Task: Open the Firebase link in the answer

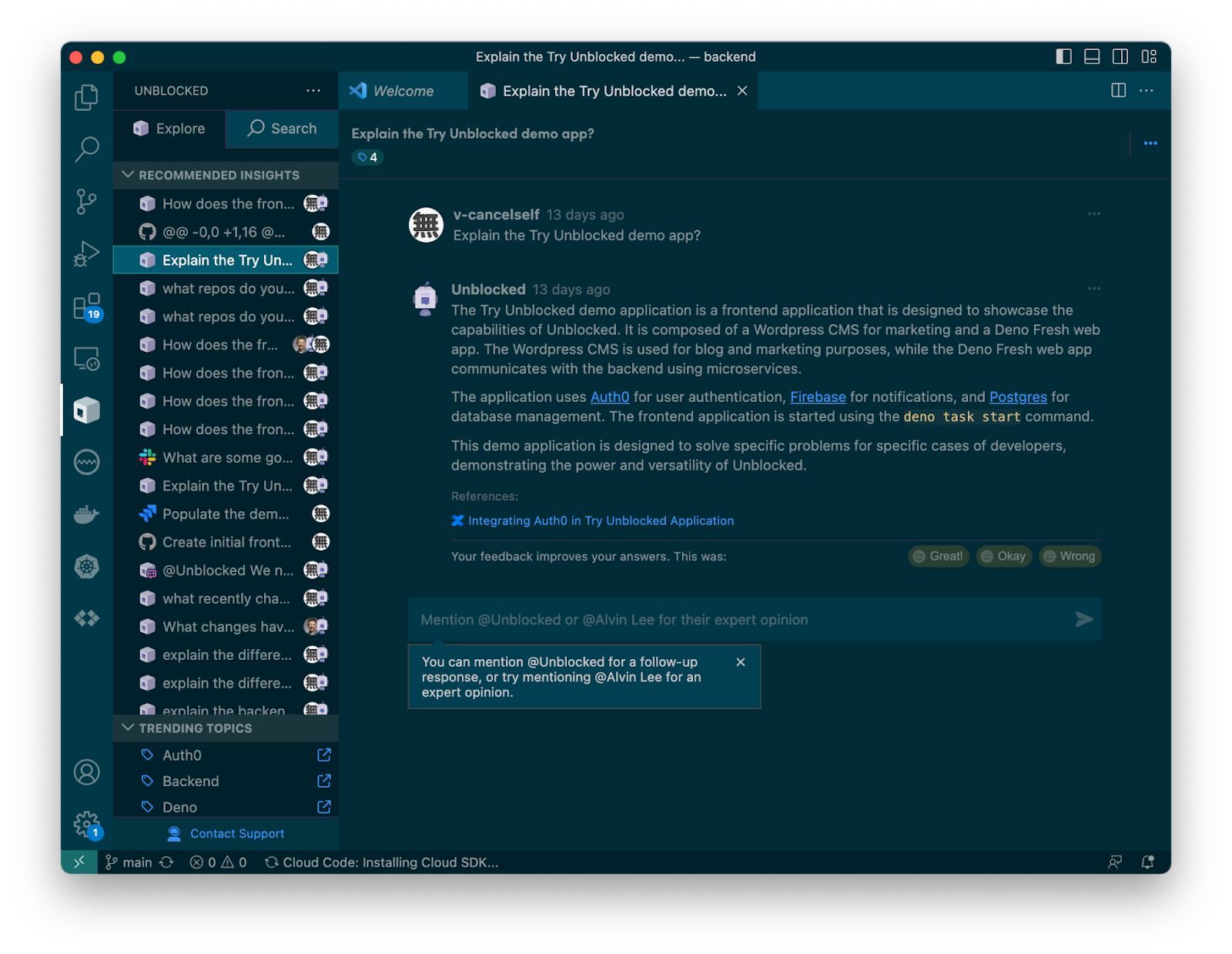Action: point(818,397)
